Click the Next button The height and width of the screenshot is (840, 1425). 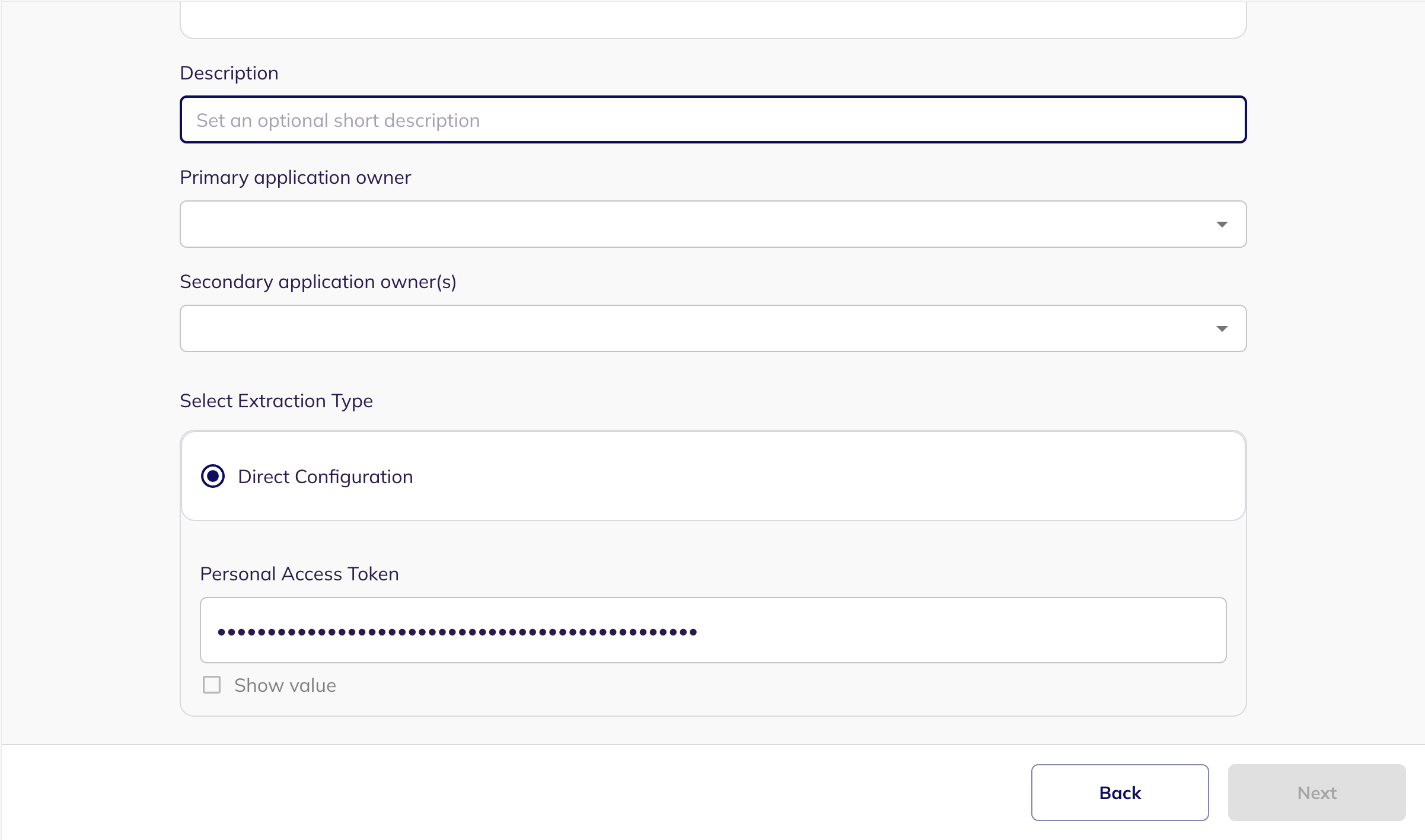coord(1316,793)
